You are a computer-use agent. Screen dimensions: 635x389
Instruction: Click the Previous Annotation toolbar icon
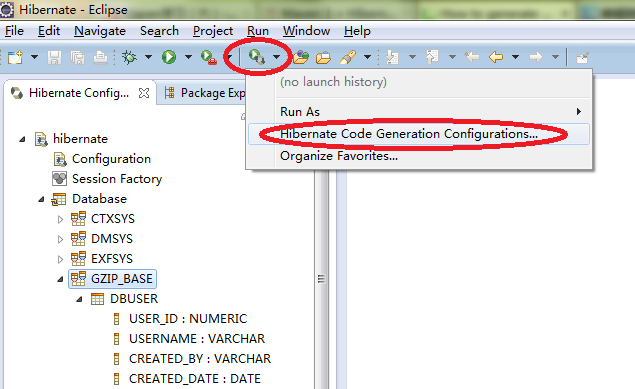tap(432, 57)
